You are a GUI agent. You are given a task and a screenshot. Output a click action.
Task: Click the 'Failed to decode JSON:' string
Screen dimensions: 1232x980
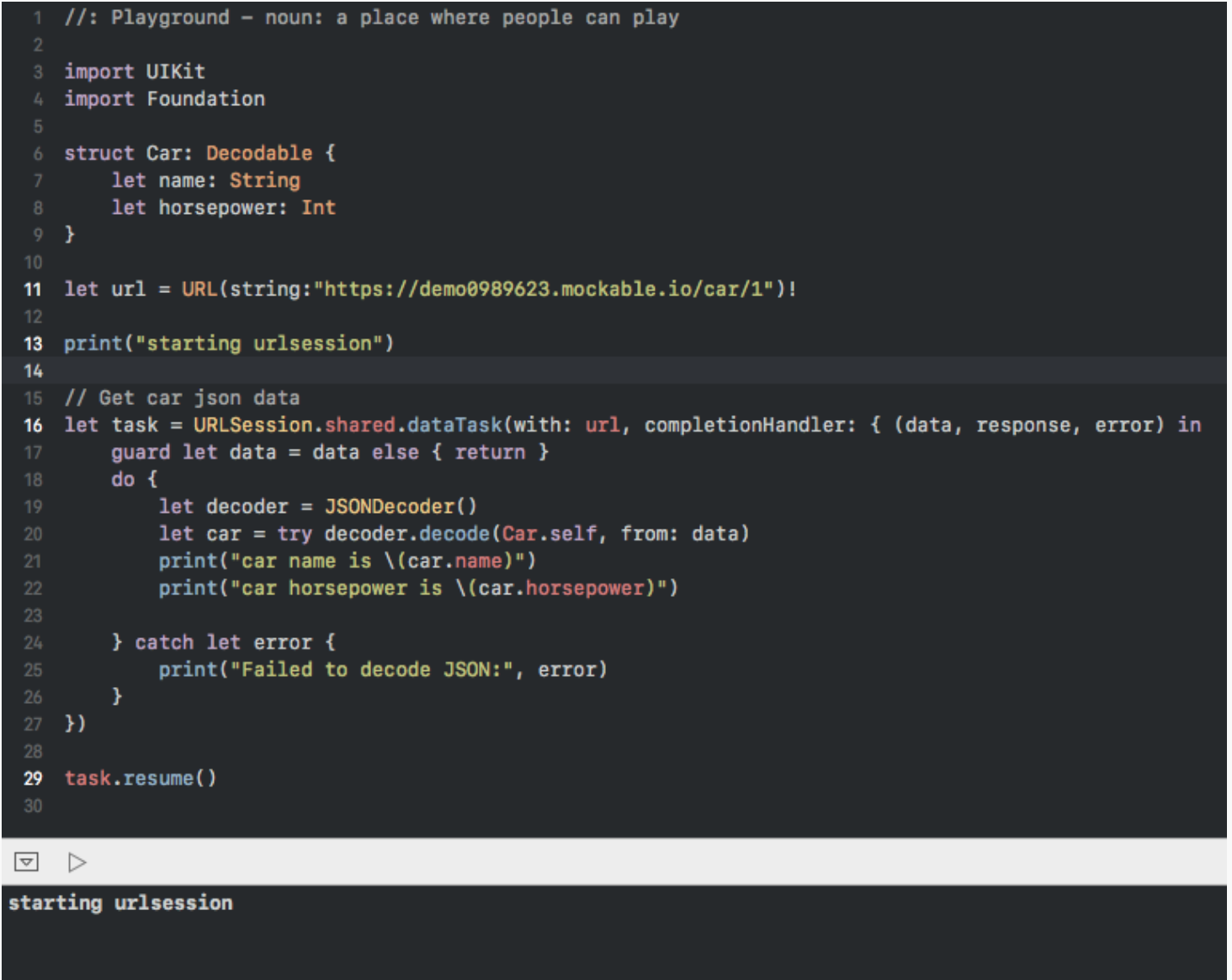coord(371,670)
